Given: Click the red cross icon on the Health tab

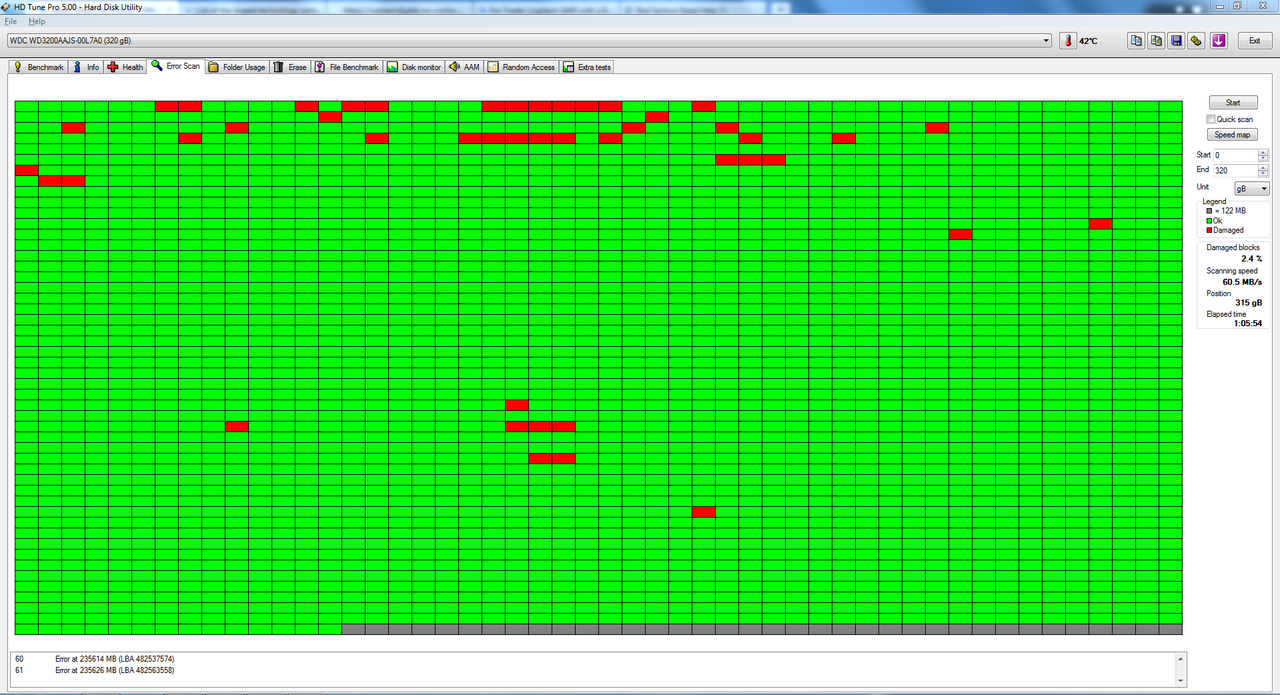Looking at the screenshot, I should (x=113, y=67).
